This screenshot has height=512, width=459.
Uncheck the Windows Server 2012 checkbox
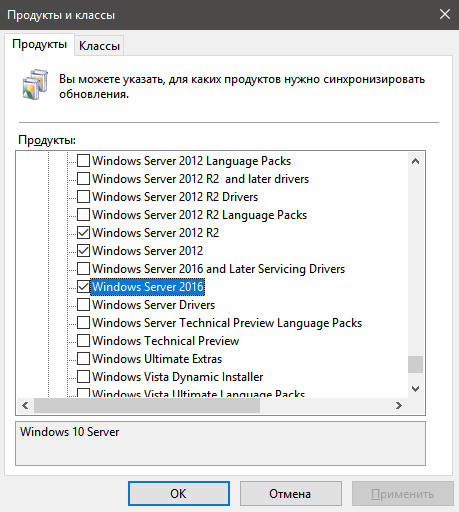[83, 251]
